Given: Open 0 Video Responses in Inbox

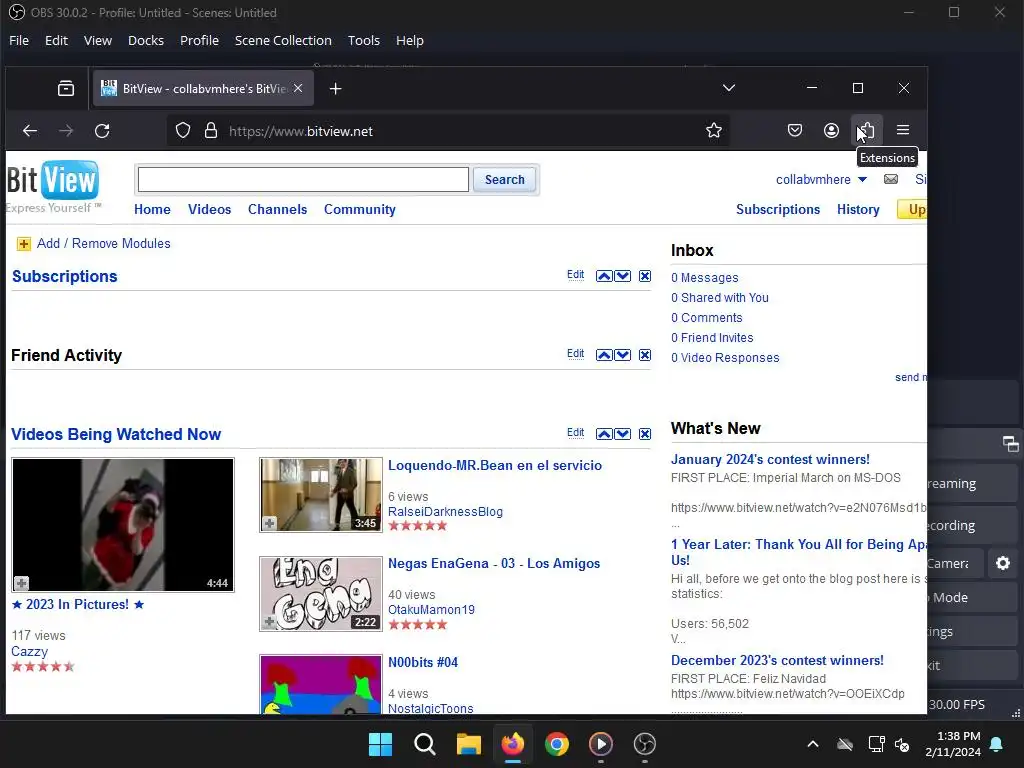Looking at the screenshot, I should point(725,358).
